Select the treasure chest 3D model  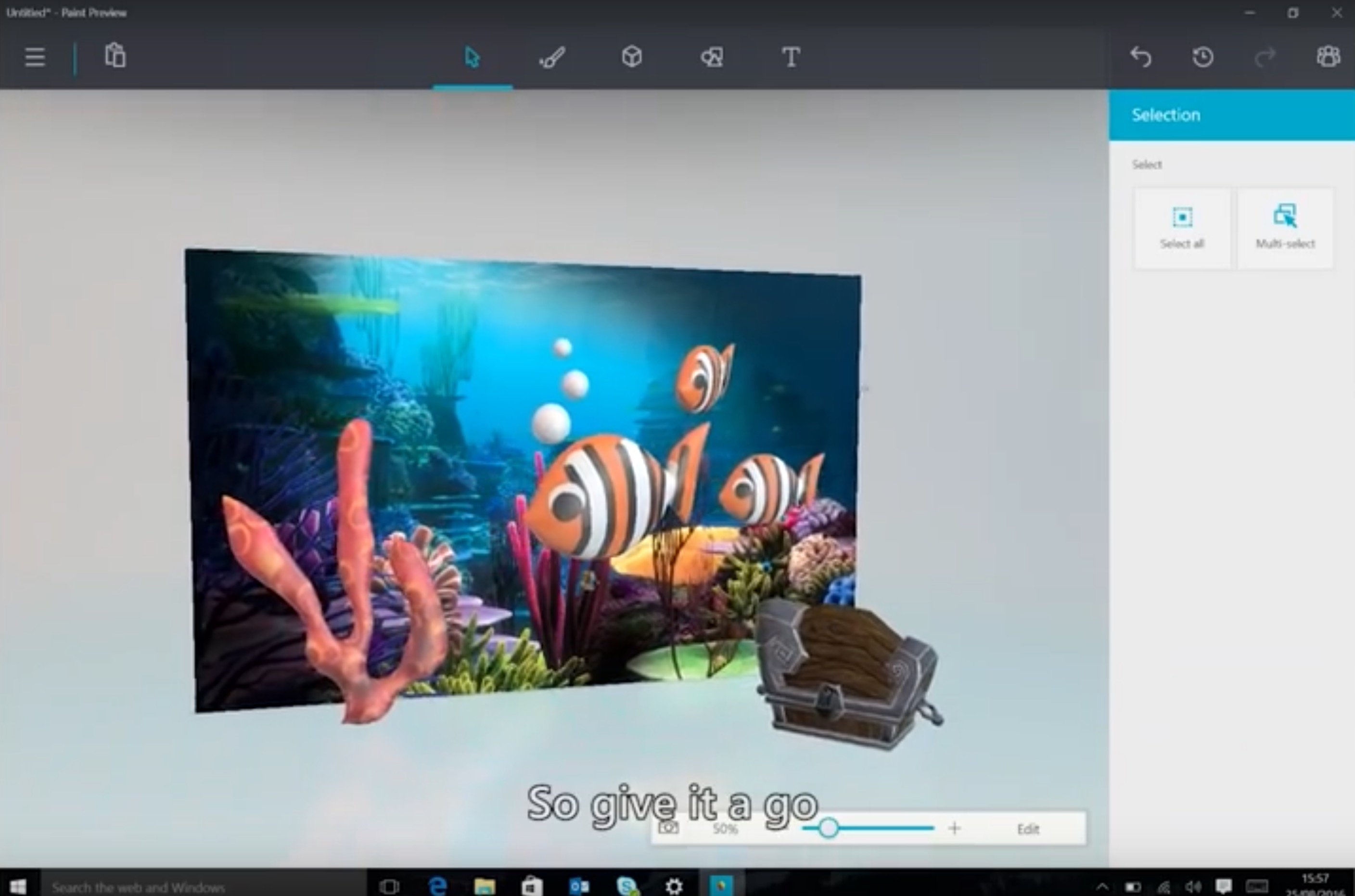click(848, 674)
